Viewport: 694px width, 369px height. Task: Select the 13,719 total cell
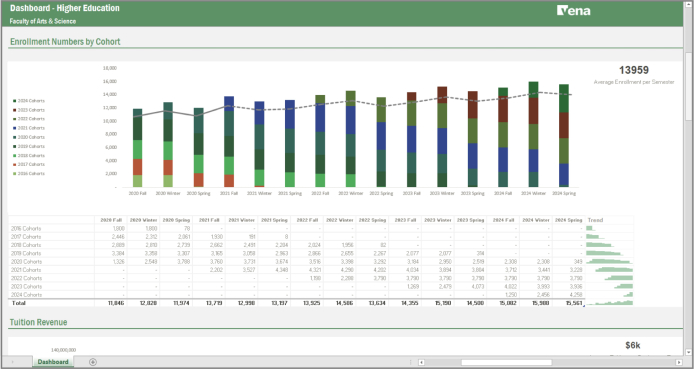[x=209, y=303]
